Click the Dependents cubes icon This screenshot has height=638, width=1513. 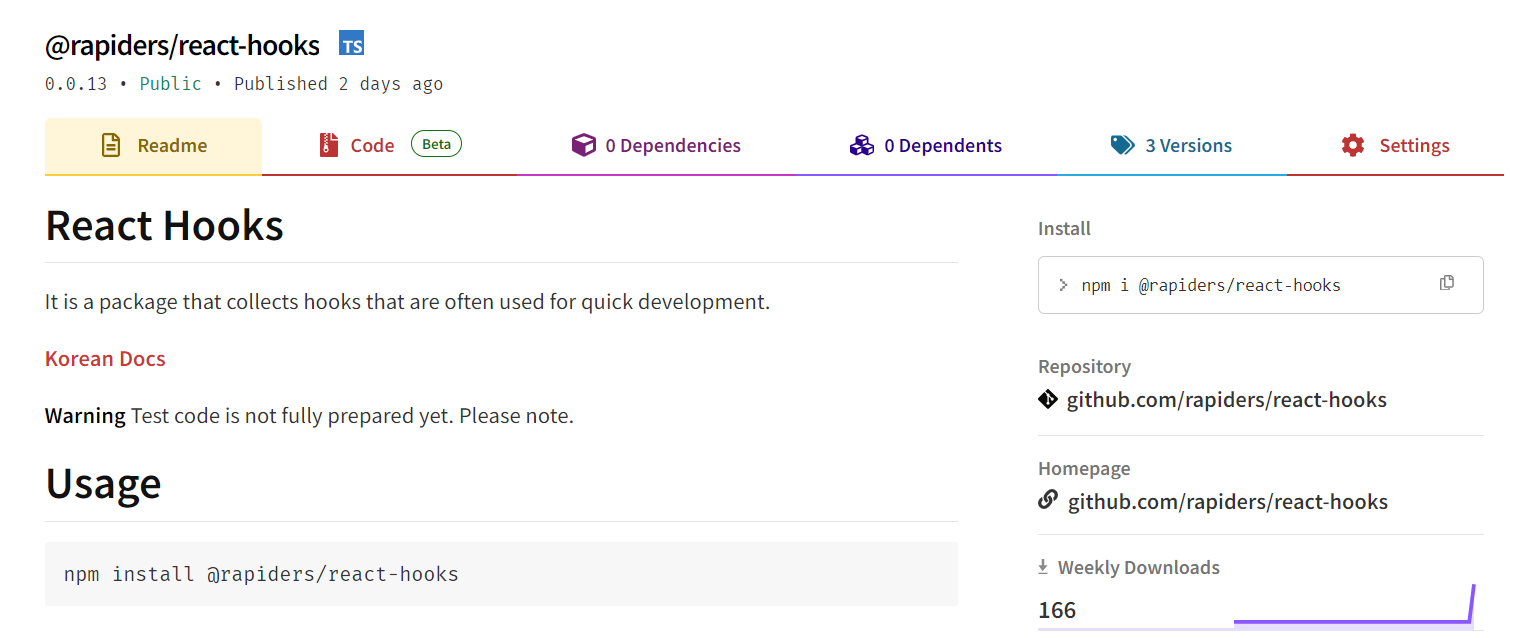pos(861,145)
